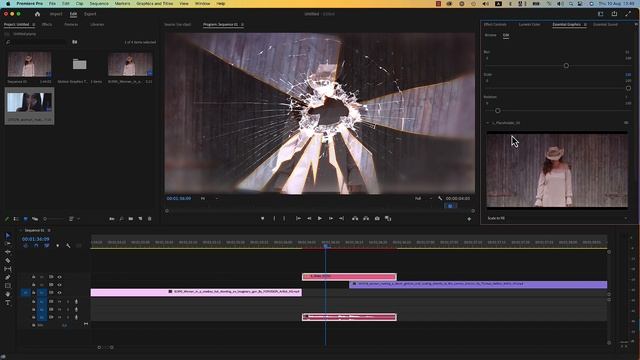640x360 pixels.
Task: Switch to the Effects tab
Action: click(47, 24)
